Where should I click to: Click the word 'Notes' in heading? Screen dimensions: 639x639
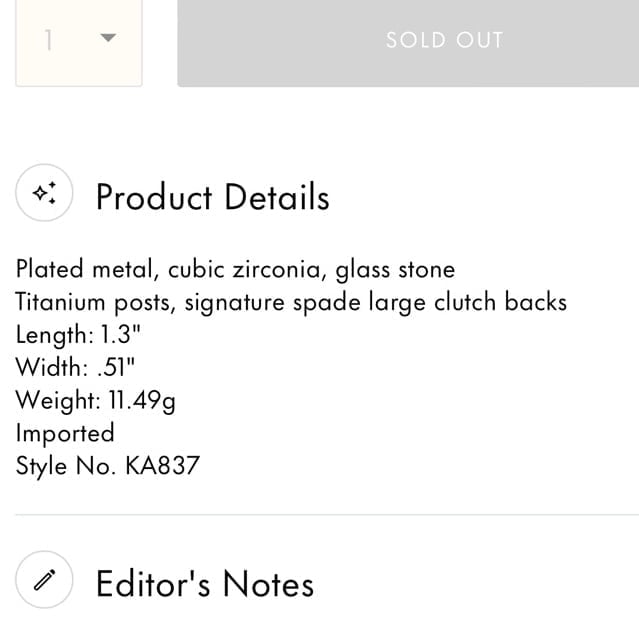pos(269,584)
